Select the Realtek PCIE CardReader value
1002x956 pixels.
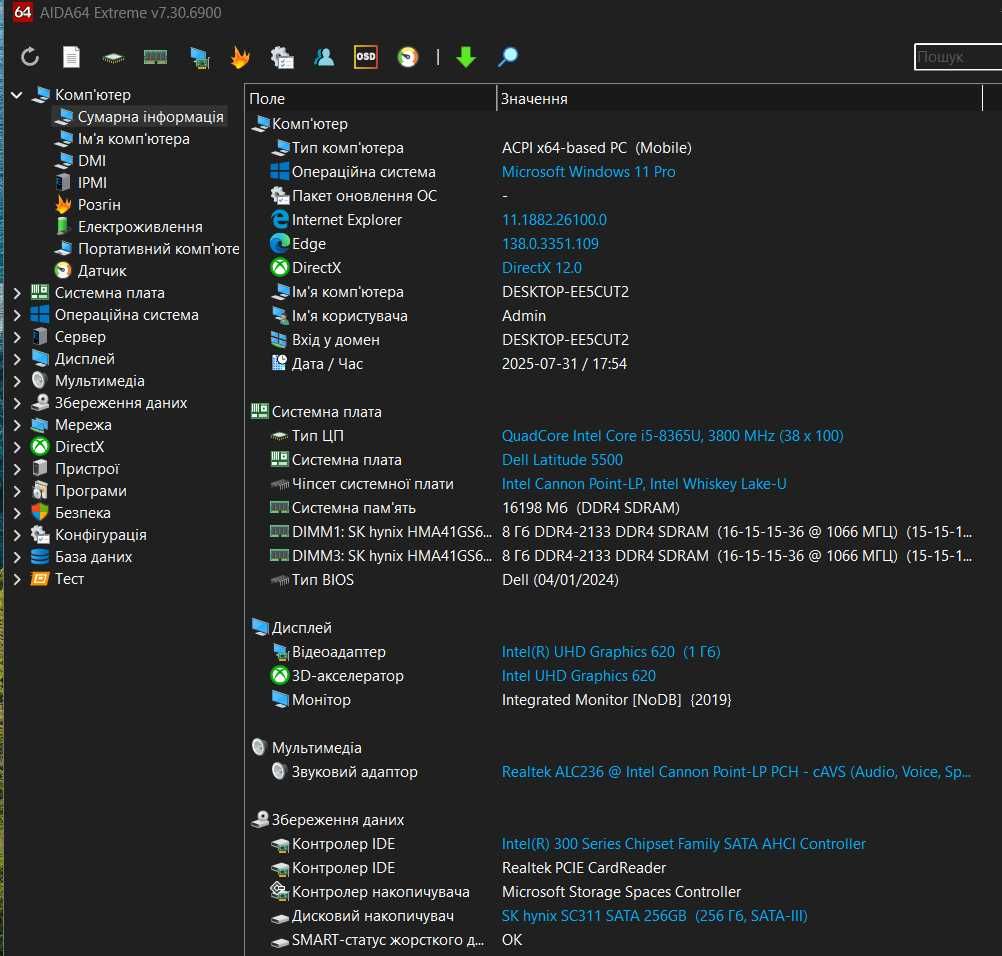584,868
